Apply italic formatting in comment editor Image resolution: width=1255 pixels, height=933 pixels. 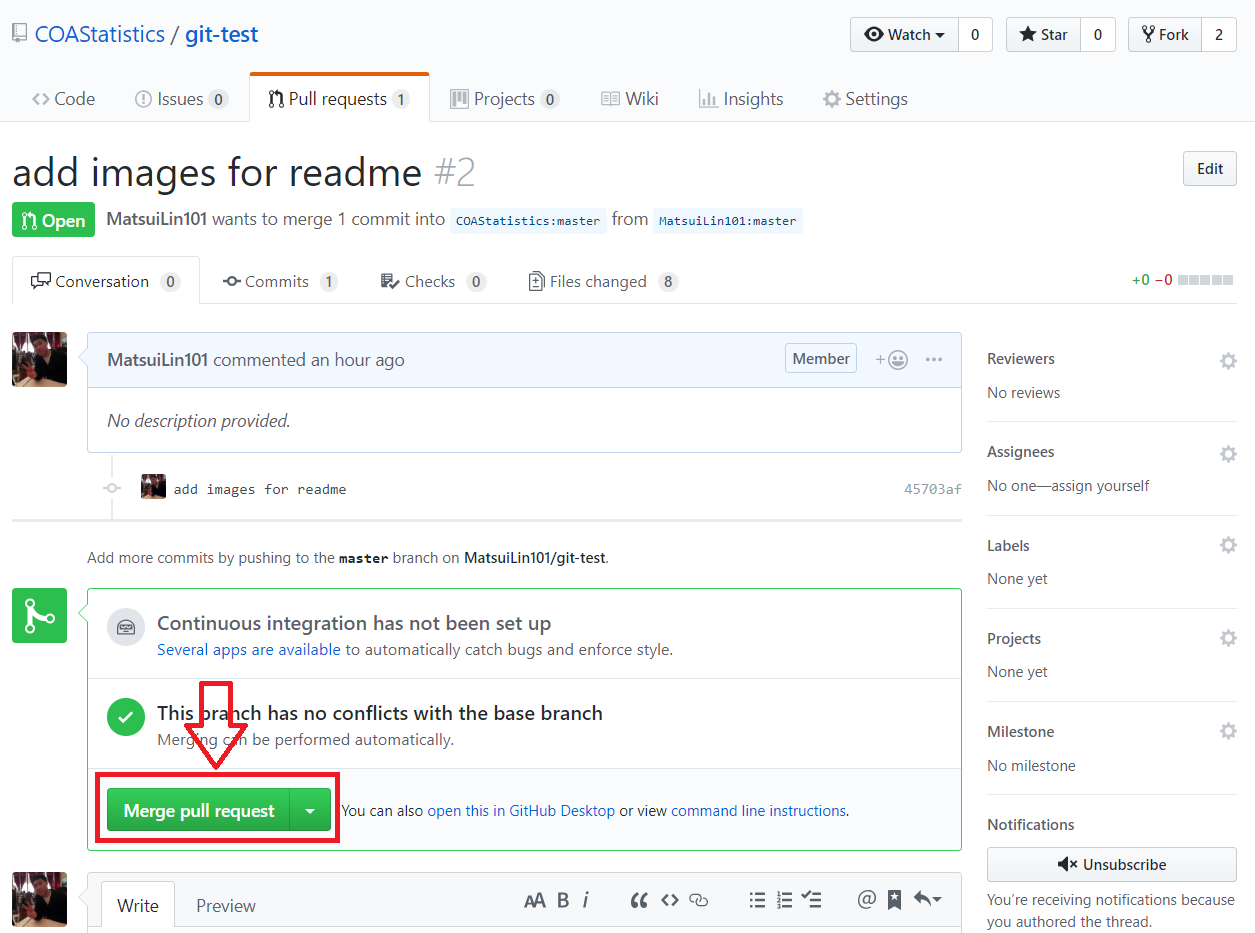pos(586,900)
